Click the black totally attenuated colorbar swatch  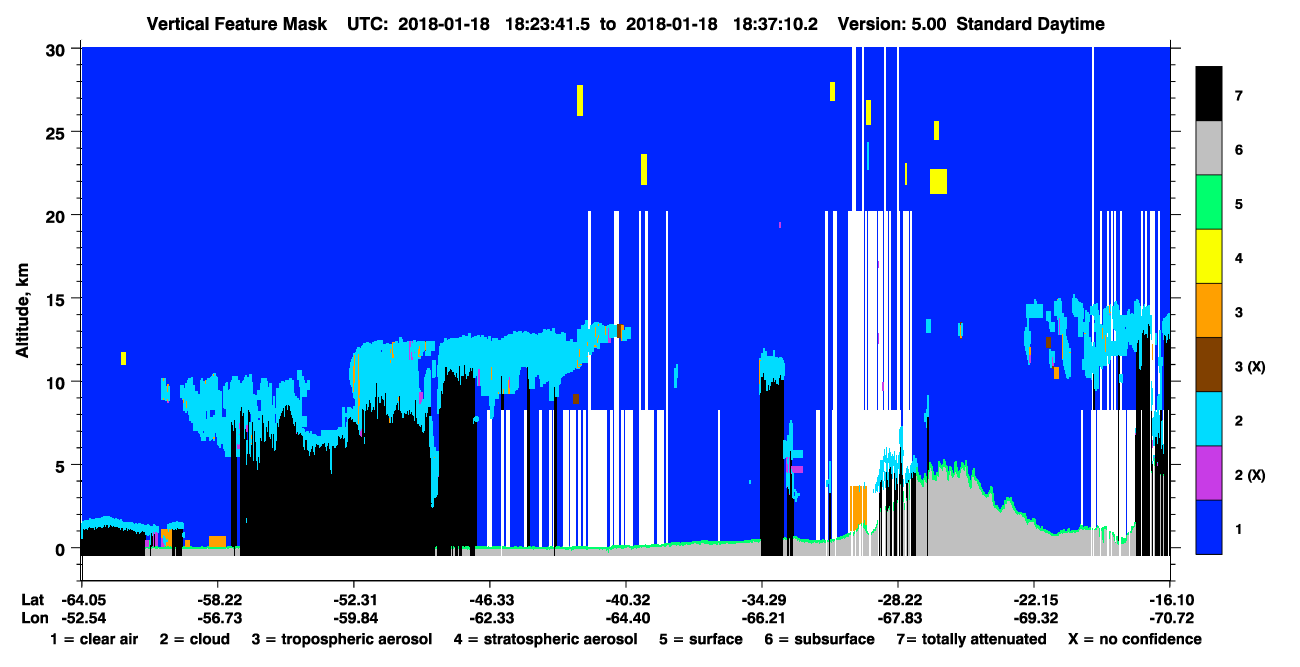[1209, 94]
